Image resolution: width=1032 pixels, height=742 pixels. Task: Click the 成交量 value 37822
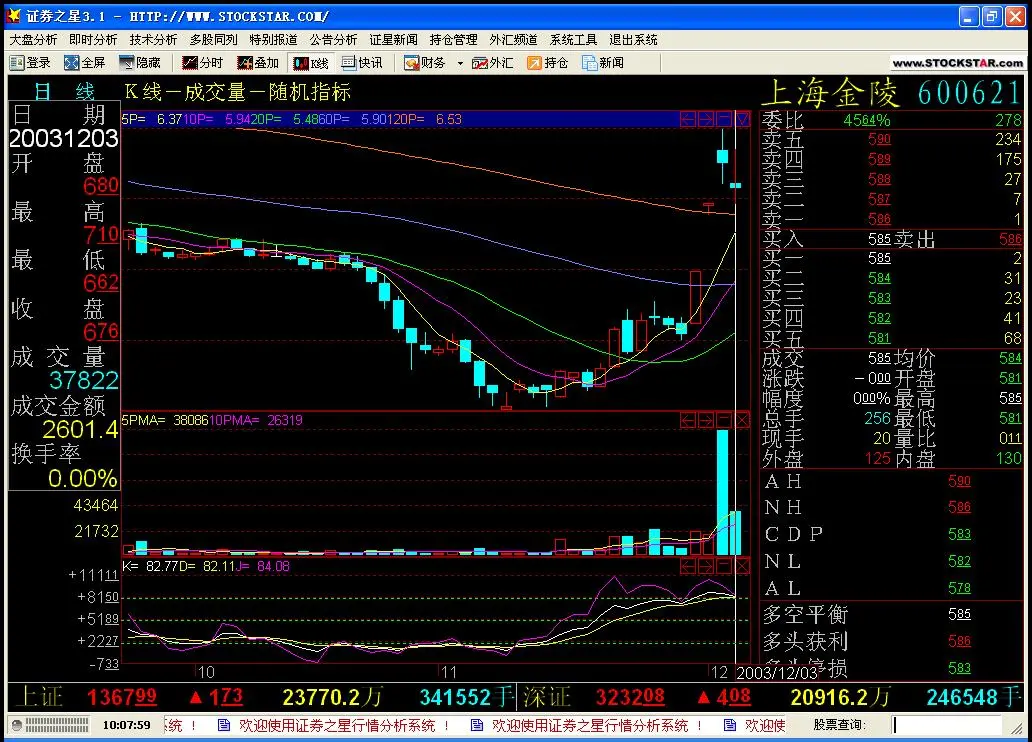[84, 380]
